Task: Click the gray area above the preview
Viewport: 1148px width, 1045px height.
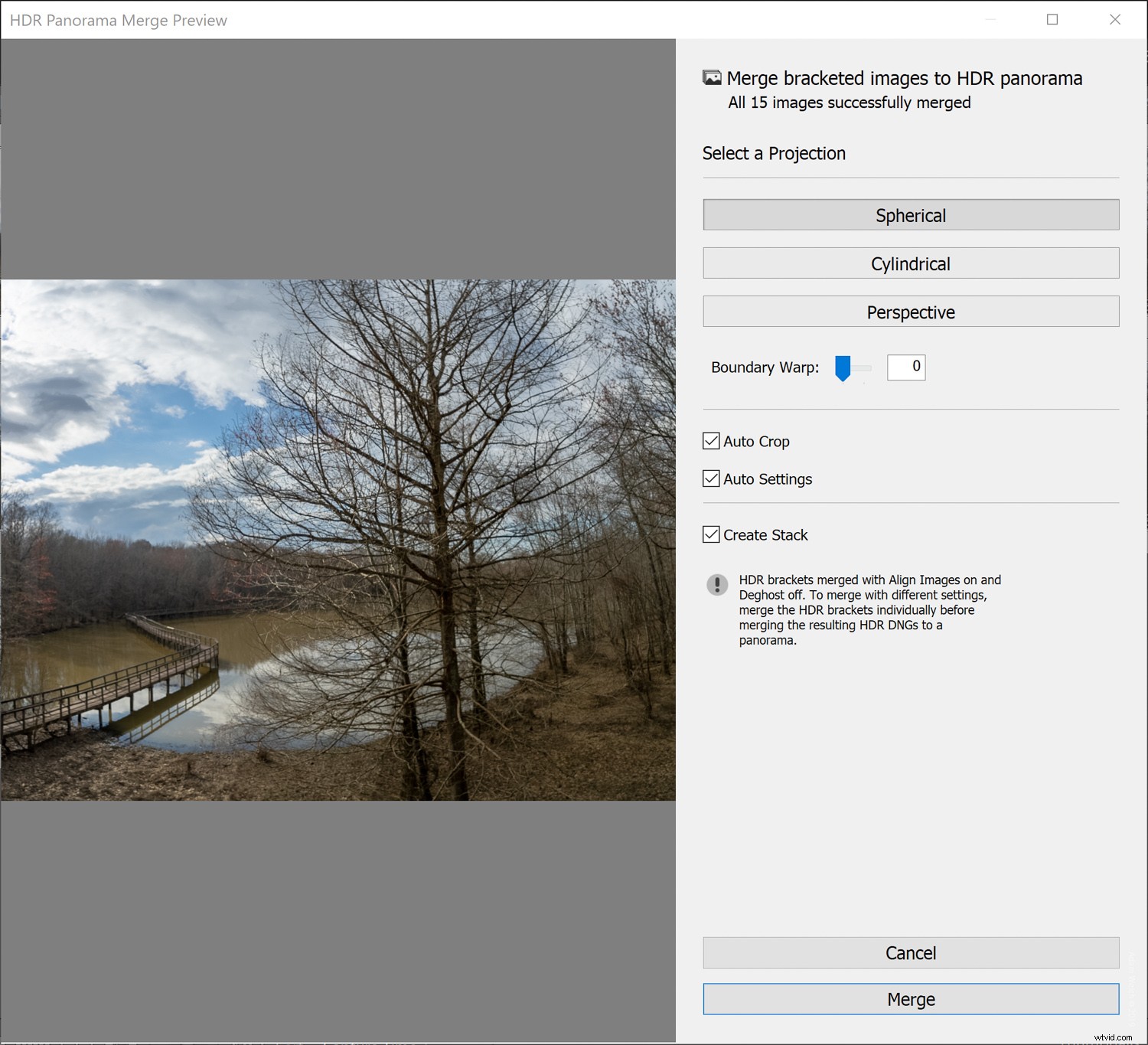Action: [x=337, y=153]
